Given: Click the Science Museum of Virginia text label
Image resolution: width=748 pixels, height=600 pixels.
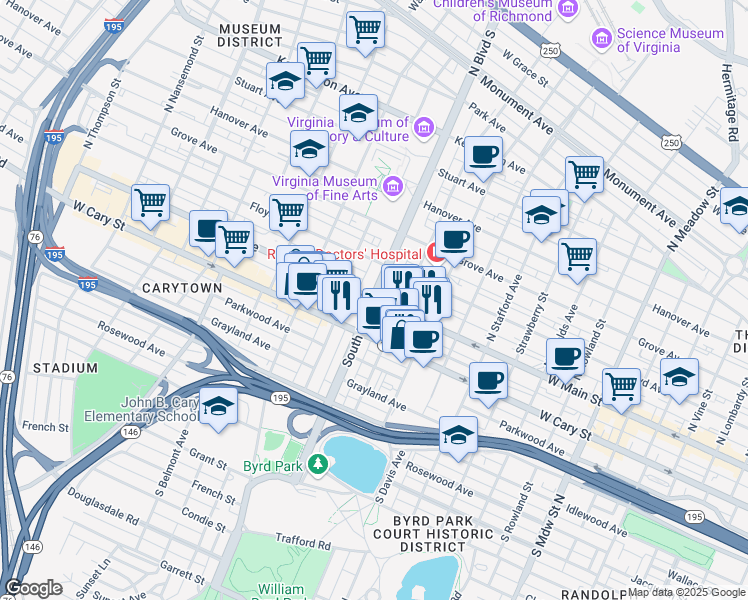Looking at the screenshot, I should click(670, 40).
